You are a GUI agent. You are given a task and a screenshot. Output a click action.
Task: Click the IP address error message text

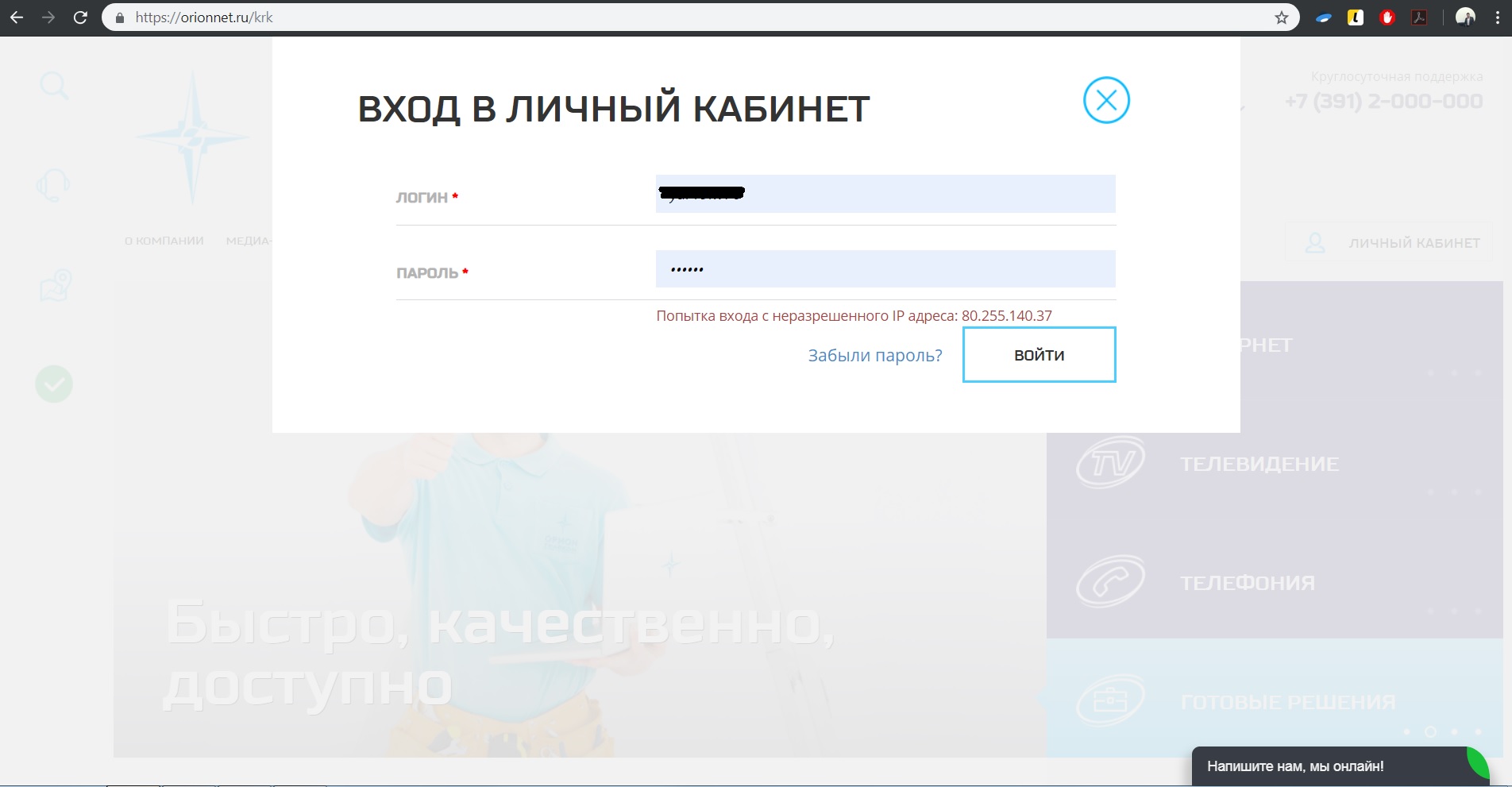coord(854,315)
